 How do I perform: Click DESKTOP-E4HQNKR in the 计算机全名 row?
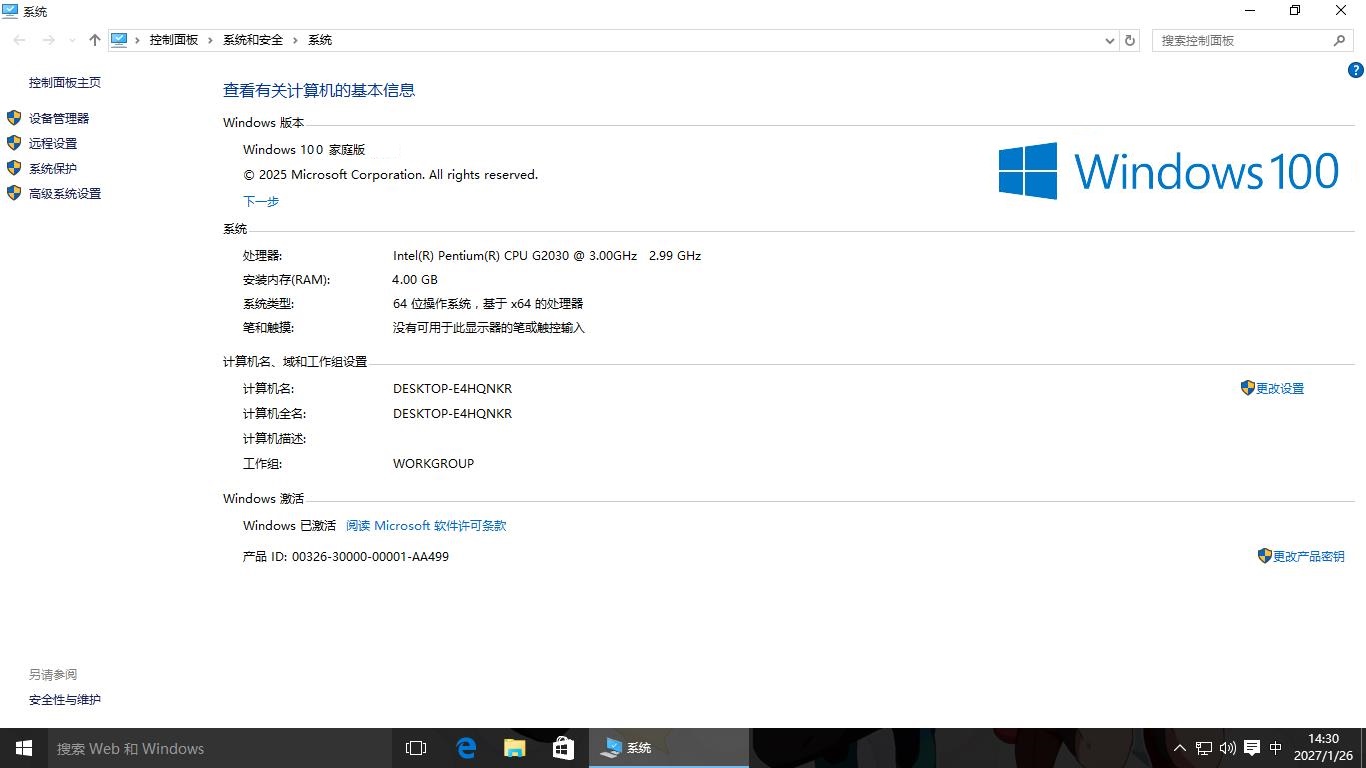pos(452,413)
